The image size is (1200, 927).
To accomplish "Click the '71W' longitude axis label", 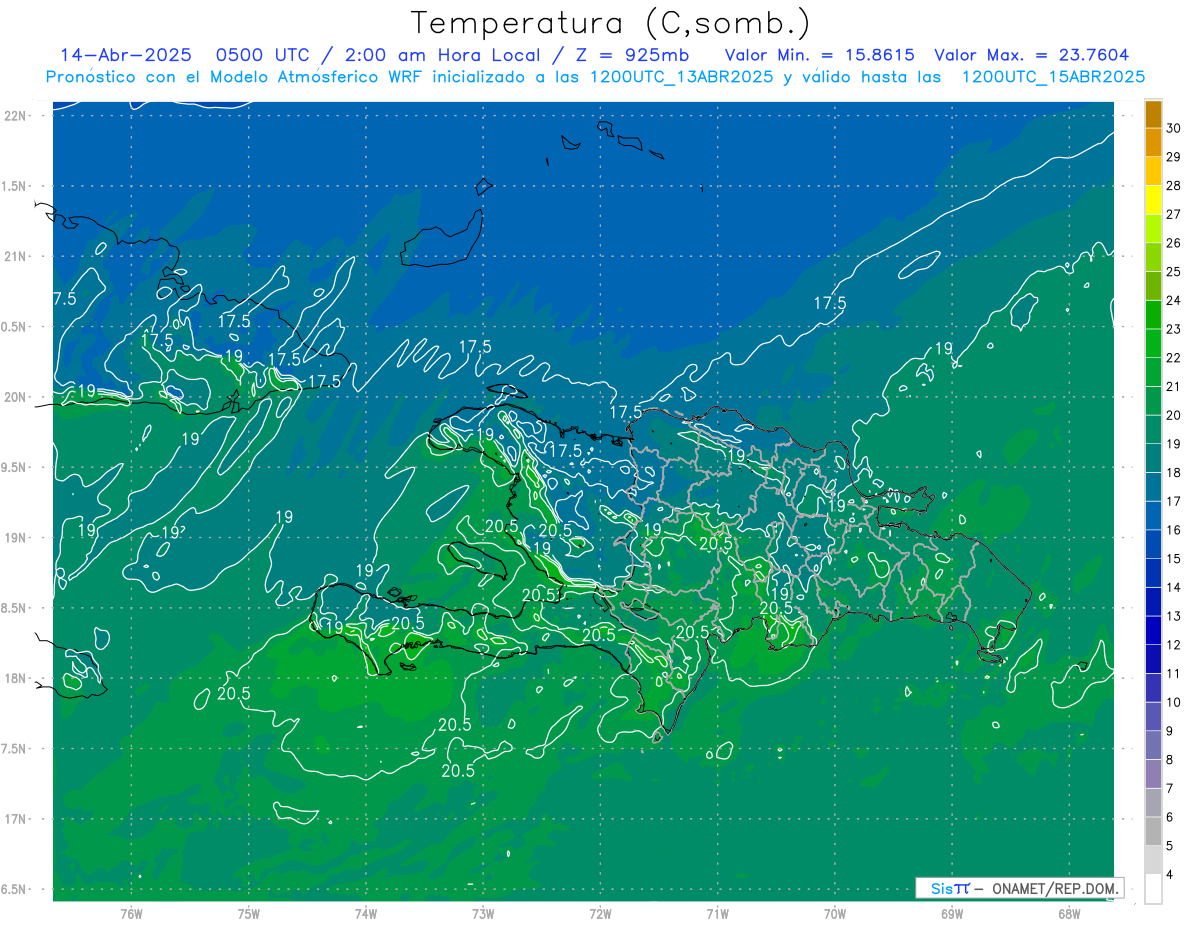I will coord(717,913).
